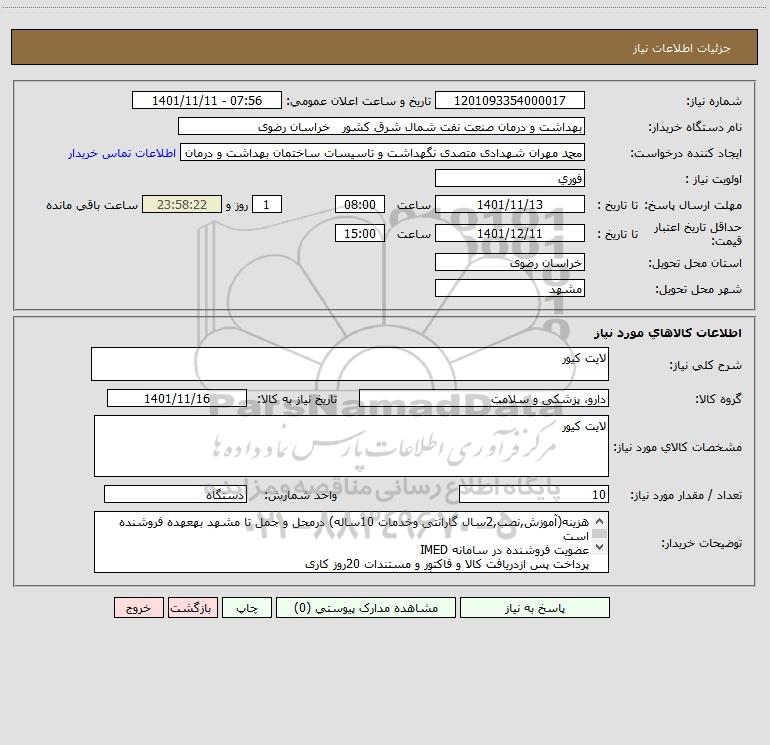The width and height of the screenshot is (770, 745).
Task: Click the request creator name field
Action: (383, 152)
